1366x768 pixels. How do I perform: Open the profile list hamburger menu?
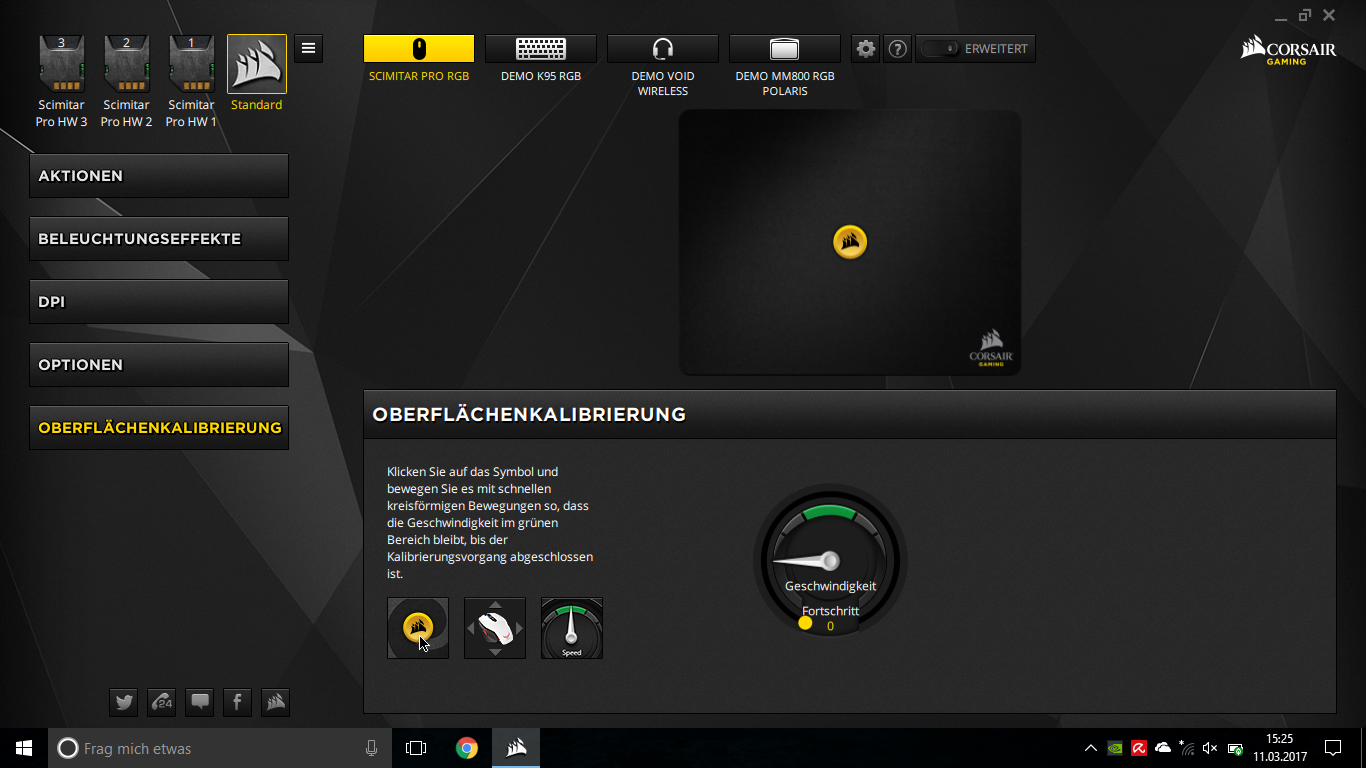click(x=309, y=48)
